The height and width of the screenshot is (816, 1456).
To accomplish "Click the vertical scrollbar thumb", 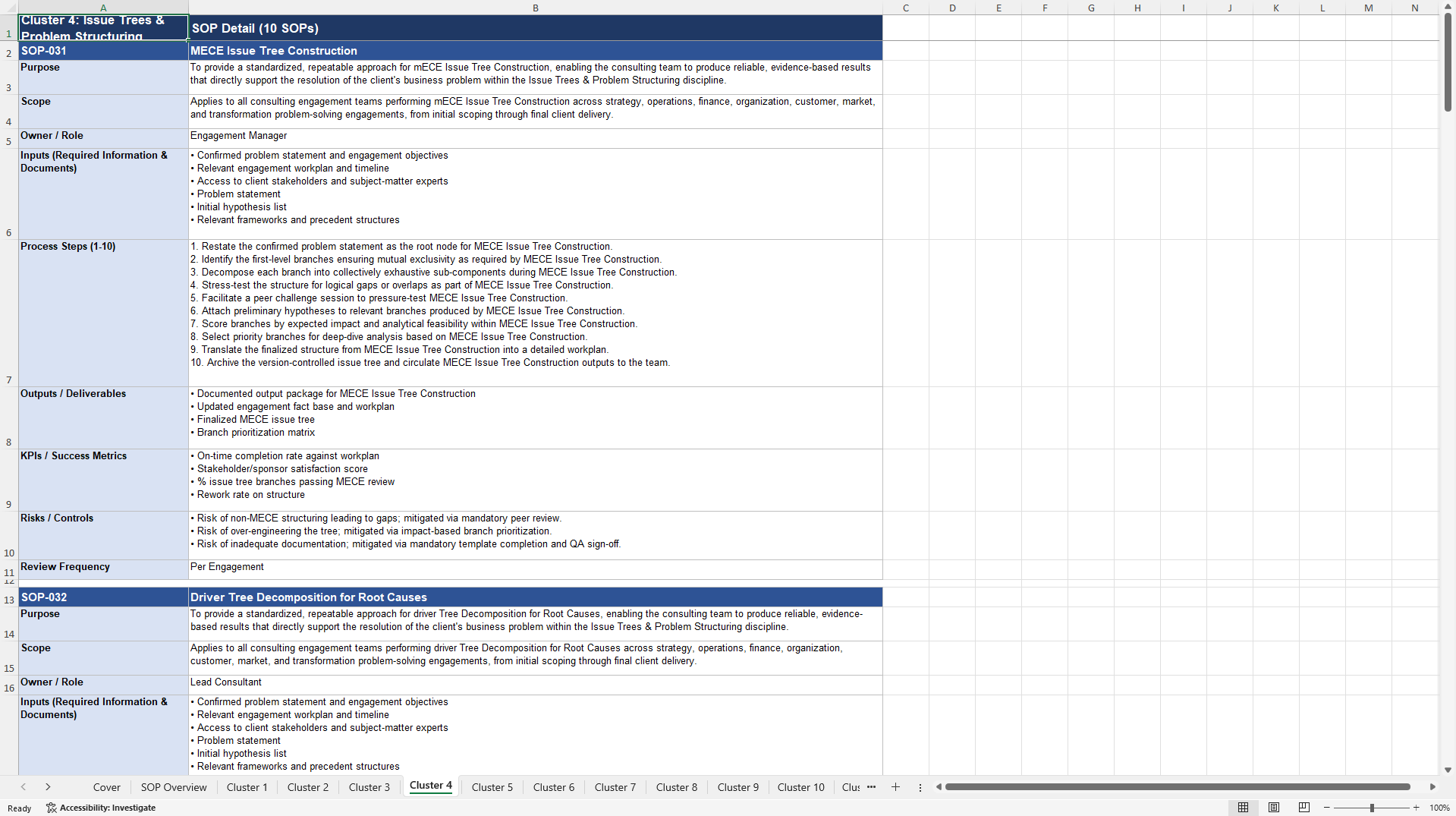I will tap(1448, 62).
